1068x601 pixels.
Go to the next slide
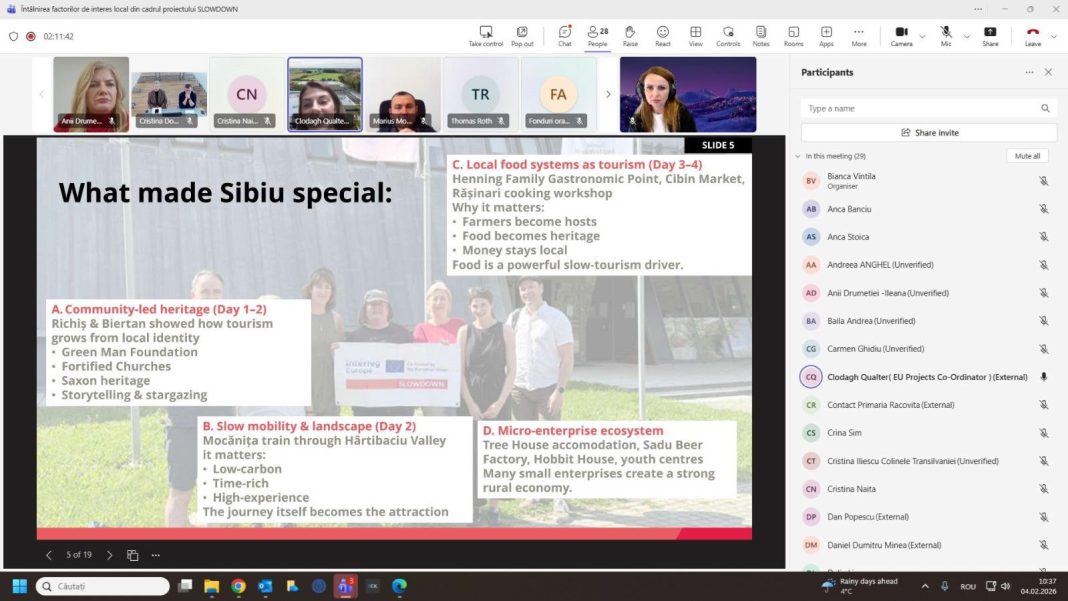pos(110,555)
